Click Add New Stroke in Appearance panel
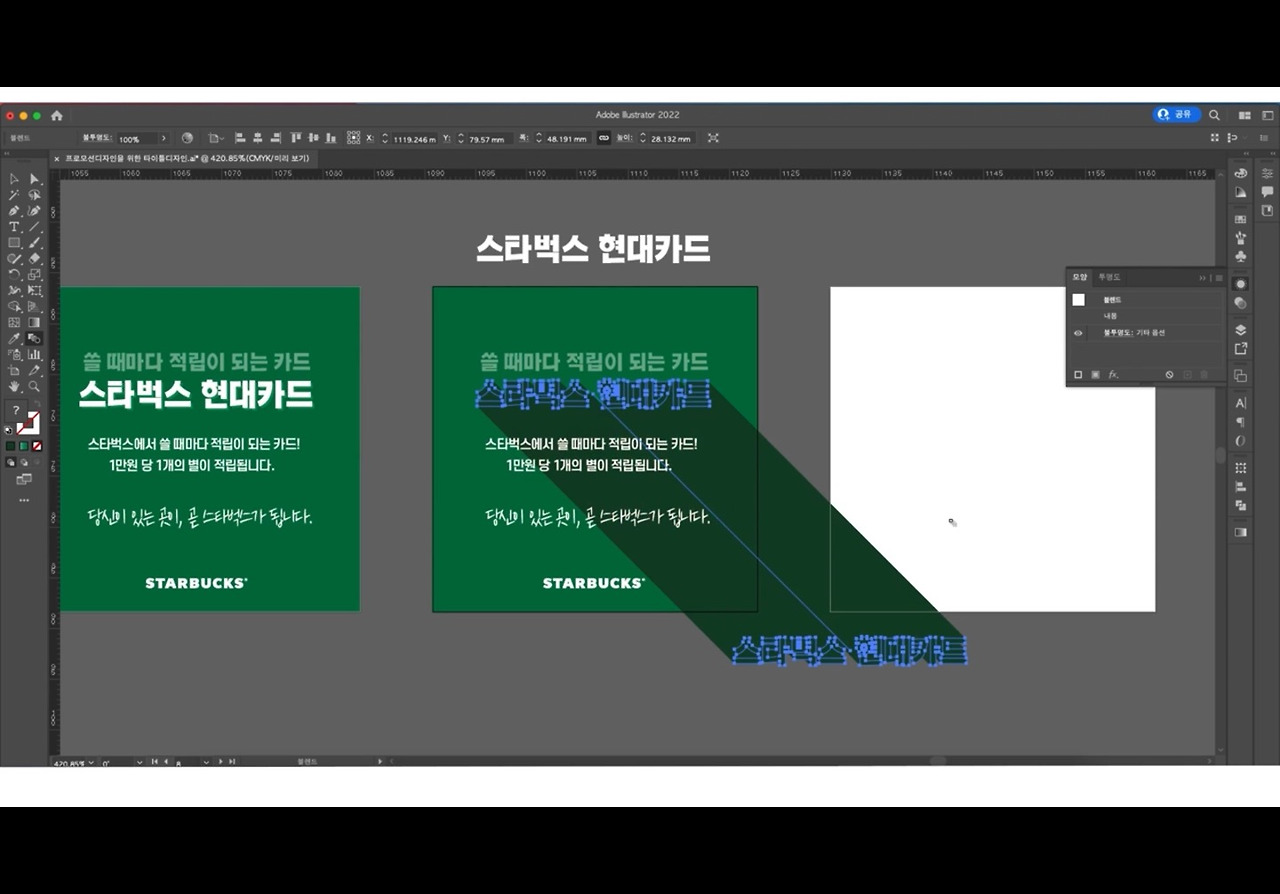The width and height of the screenshot is (1280, 894). coord(1078,375)
